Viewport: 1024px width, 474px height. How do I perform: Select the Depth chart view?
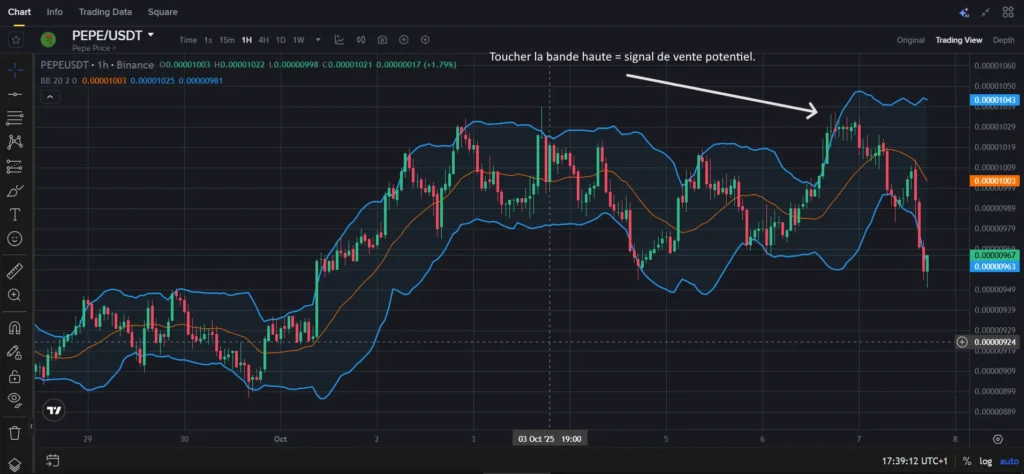[x=1004, y=40]
